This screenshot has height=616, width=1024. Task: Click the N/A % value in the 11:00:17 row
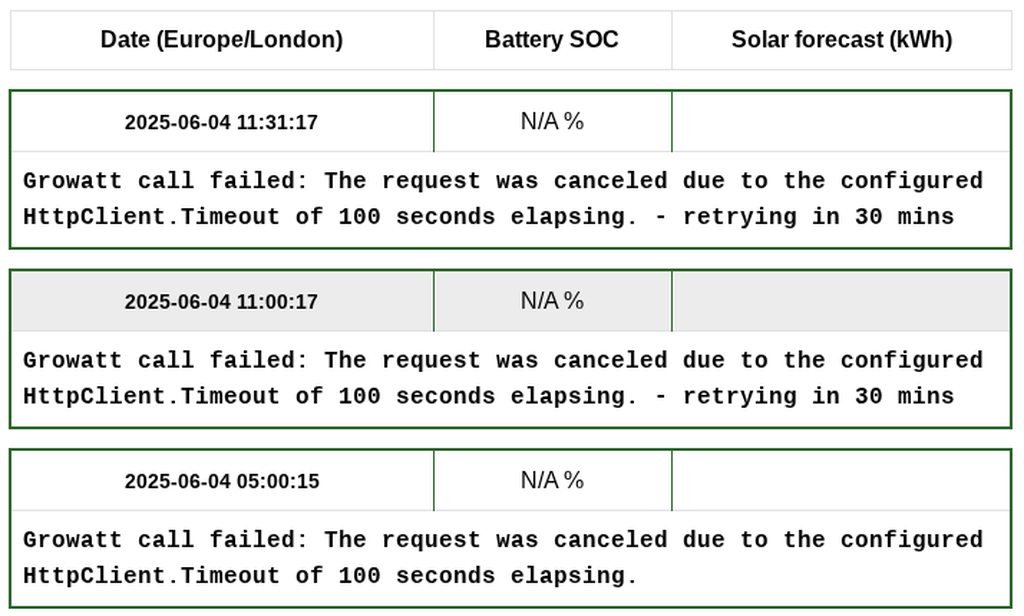551,301
